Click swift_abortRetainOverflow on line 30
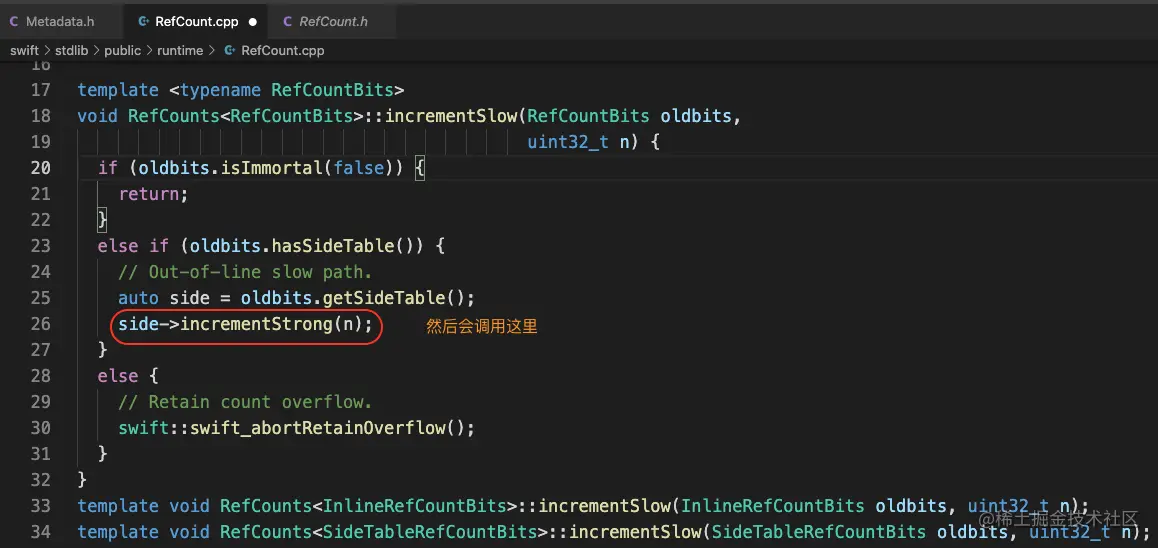 click(318, 428)
